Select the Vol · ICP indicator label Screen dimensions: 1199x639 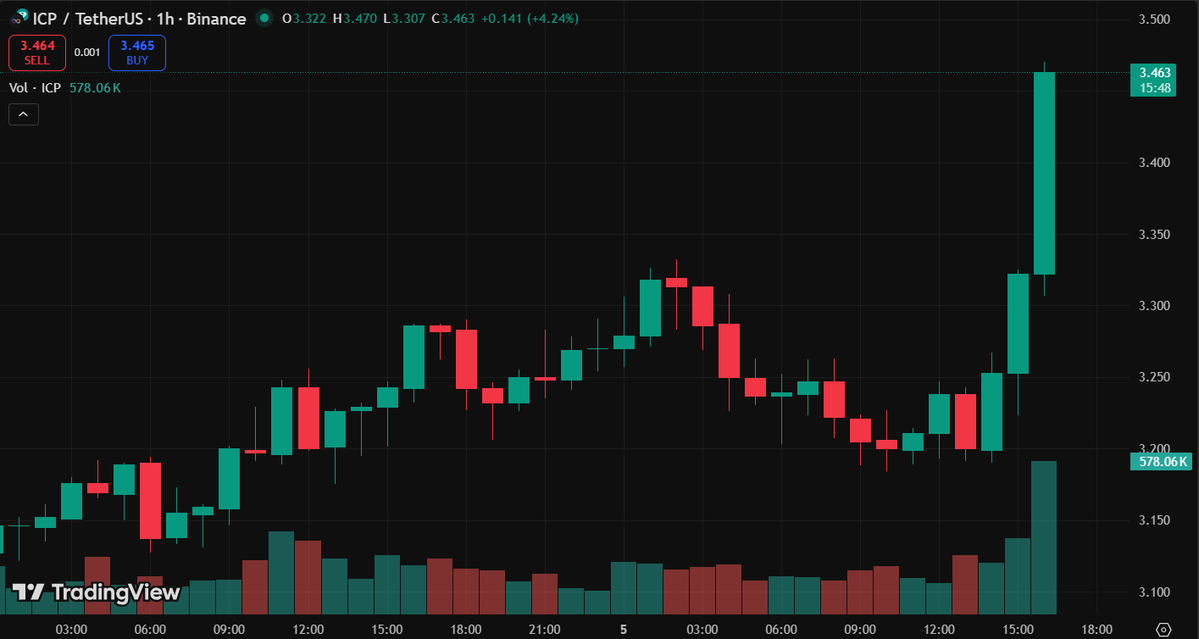(x=34, y=88)
